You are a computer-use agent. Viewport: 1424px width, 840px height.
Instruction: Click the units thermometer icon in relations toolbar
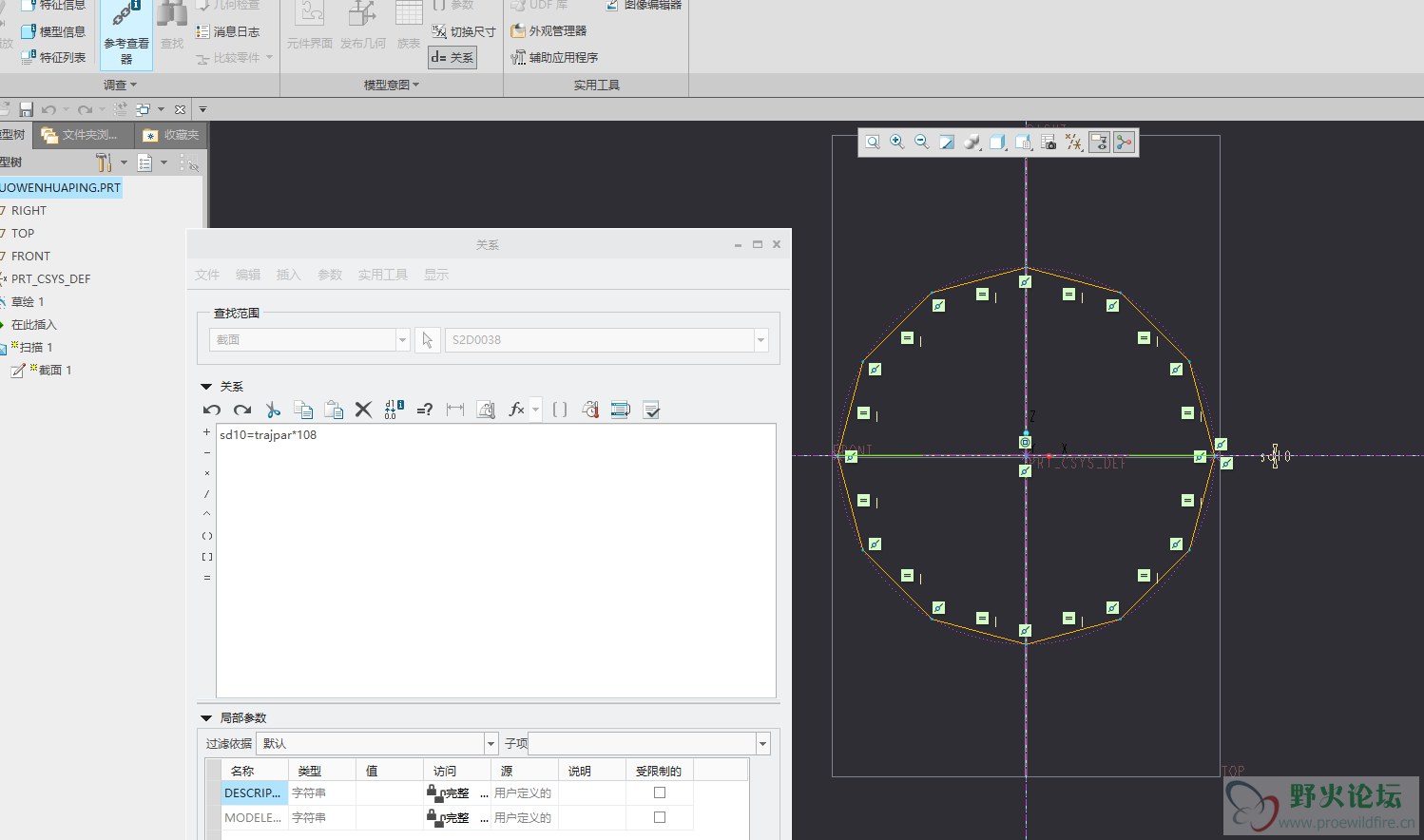click(x=590, y=410)
